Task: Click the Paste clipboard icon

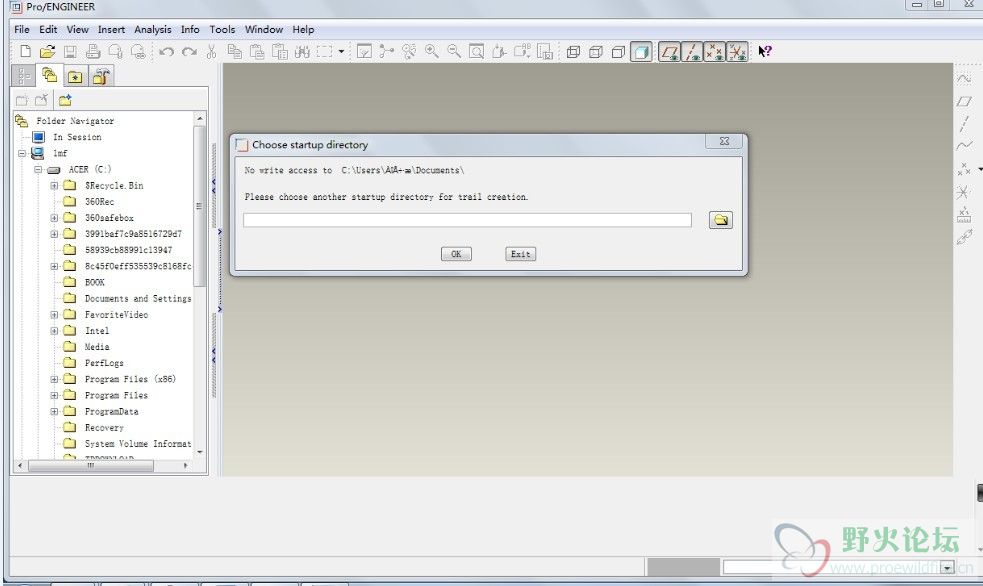Action: click(257, 51)
